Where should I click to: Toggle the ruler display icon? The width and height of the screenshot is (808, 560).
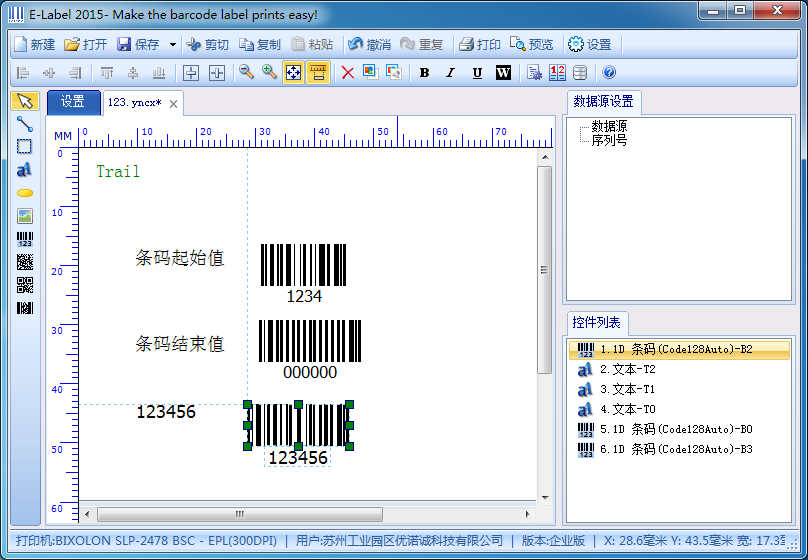click(x=317, y=73)
